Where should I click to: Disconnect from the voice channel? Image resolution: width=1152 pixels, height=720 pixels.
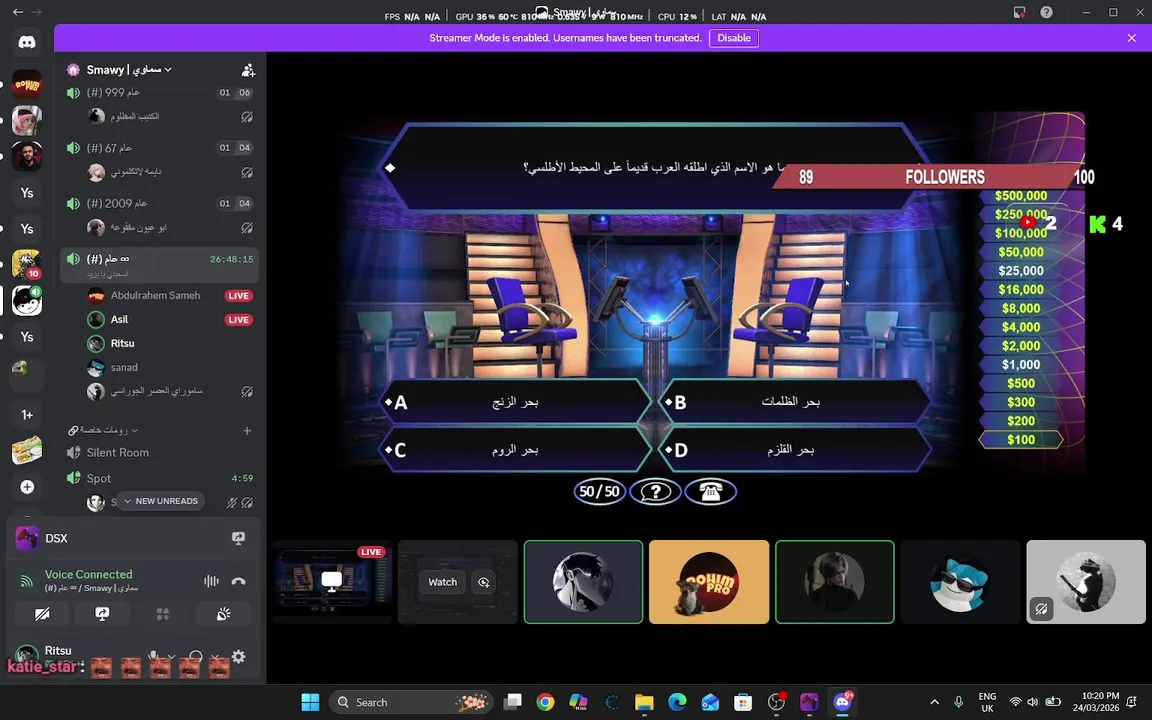(x=238, y=581)
